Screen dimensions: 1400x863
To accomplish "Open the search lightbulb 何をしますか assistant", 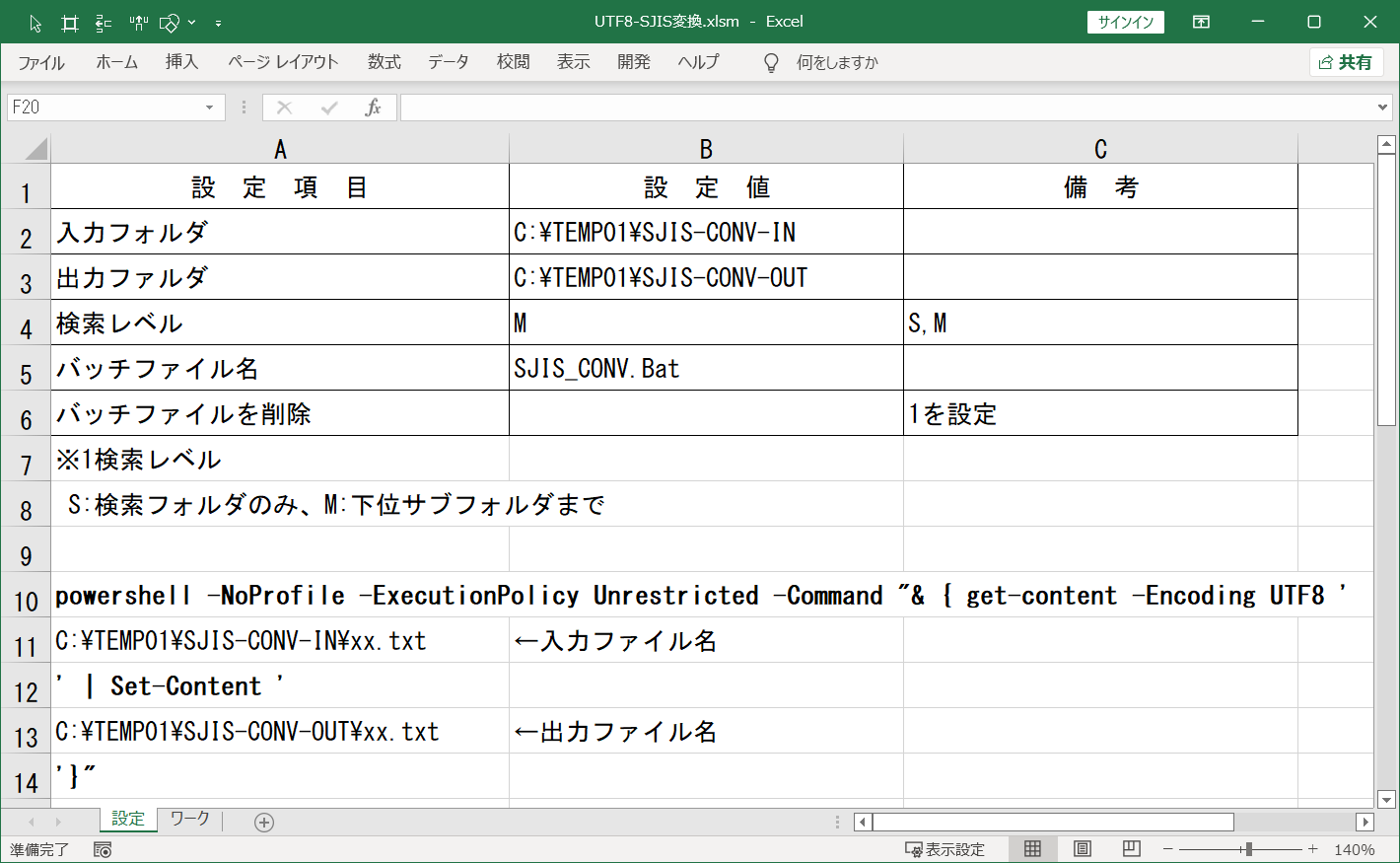I will [x=770, y=62].
